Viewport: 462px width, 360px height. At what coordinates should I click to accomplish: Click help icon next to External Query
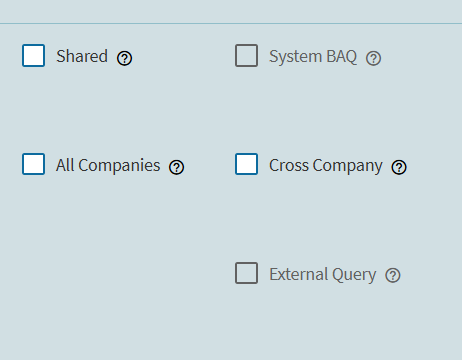(393, 276)
